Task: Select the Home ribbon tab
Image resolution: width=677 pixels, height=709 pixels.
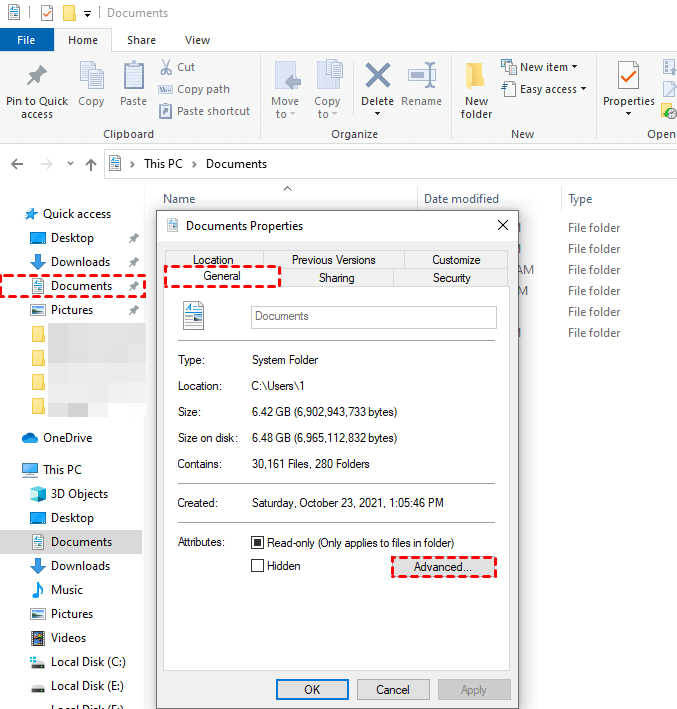Action: click(x=83, y=40)
